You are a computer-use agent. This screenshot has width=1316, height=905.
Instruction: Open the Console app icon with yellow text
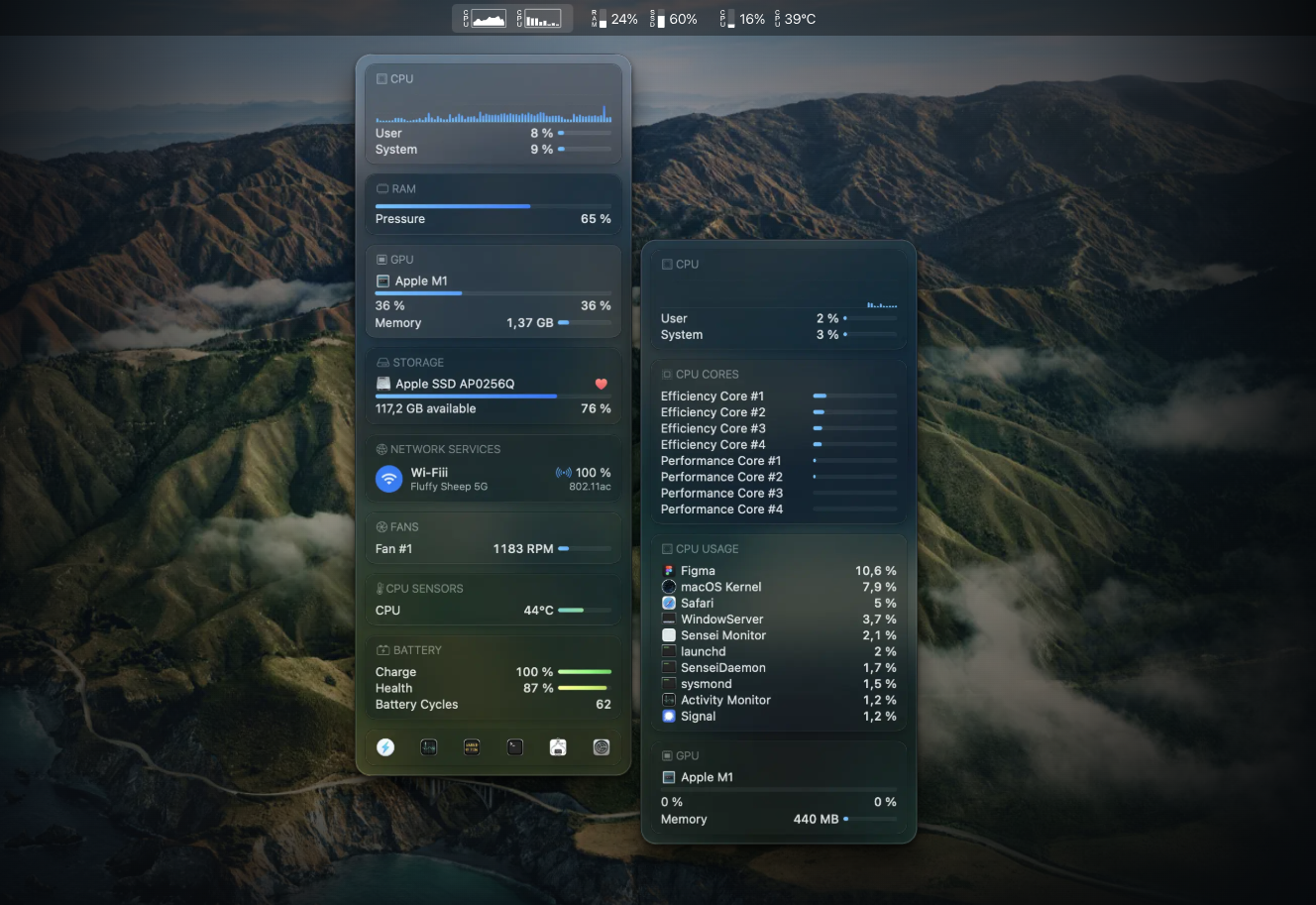click(472, 747)
